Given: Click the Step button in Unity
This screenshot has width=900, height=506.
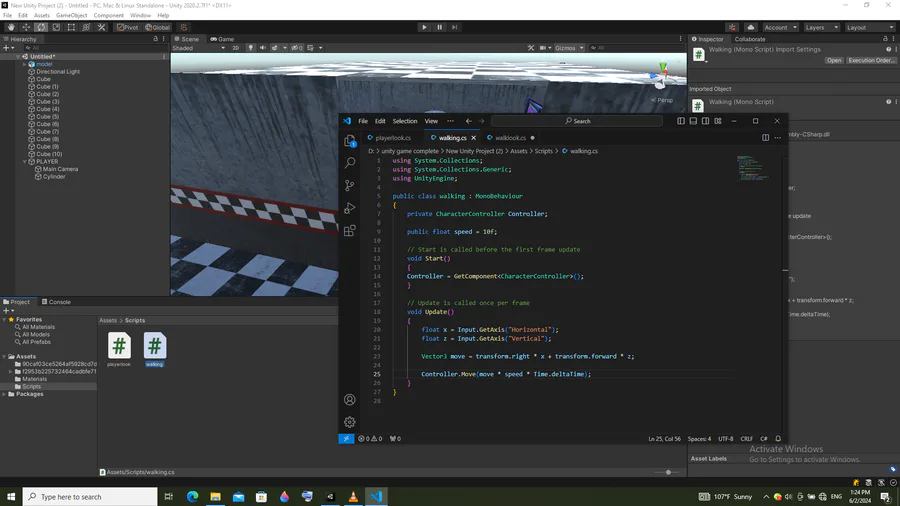Looking at the screenshot, I should click(455, 27).
